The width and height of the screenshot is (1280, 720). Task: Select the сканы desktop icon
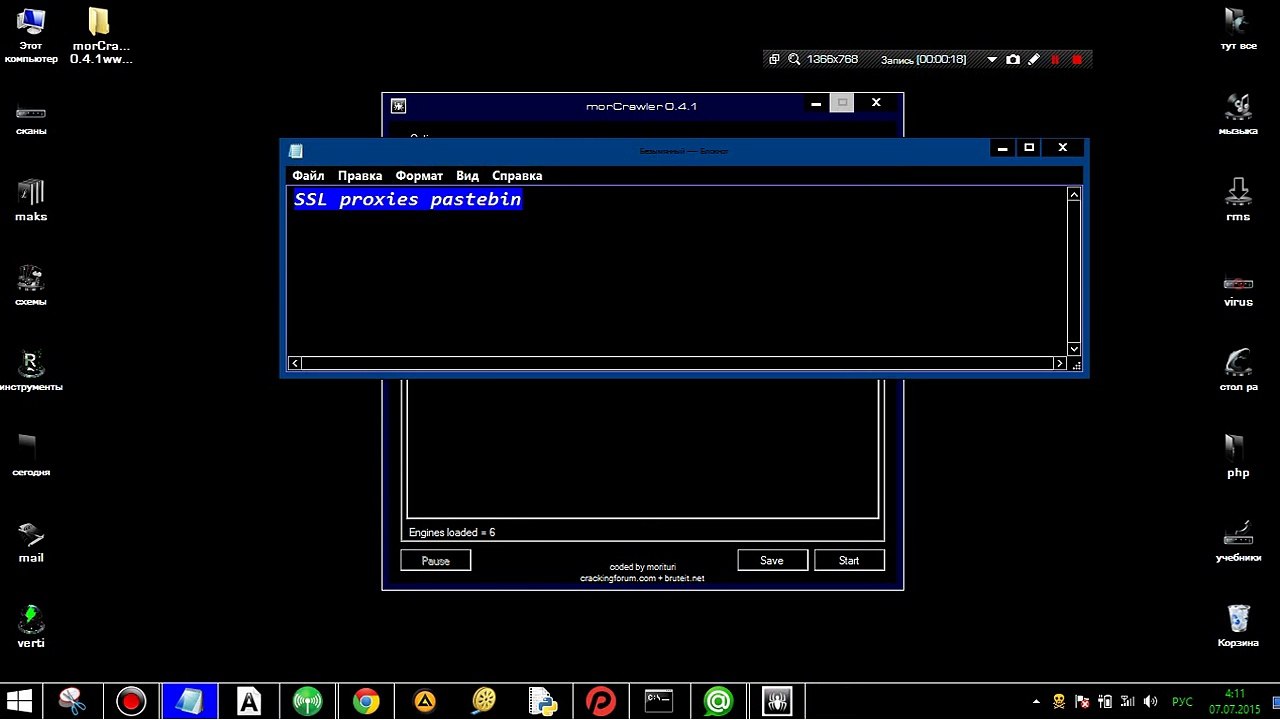click(31, 118)
